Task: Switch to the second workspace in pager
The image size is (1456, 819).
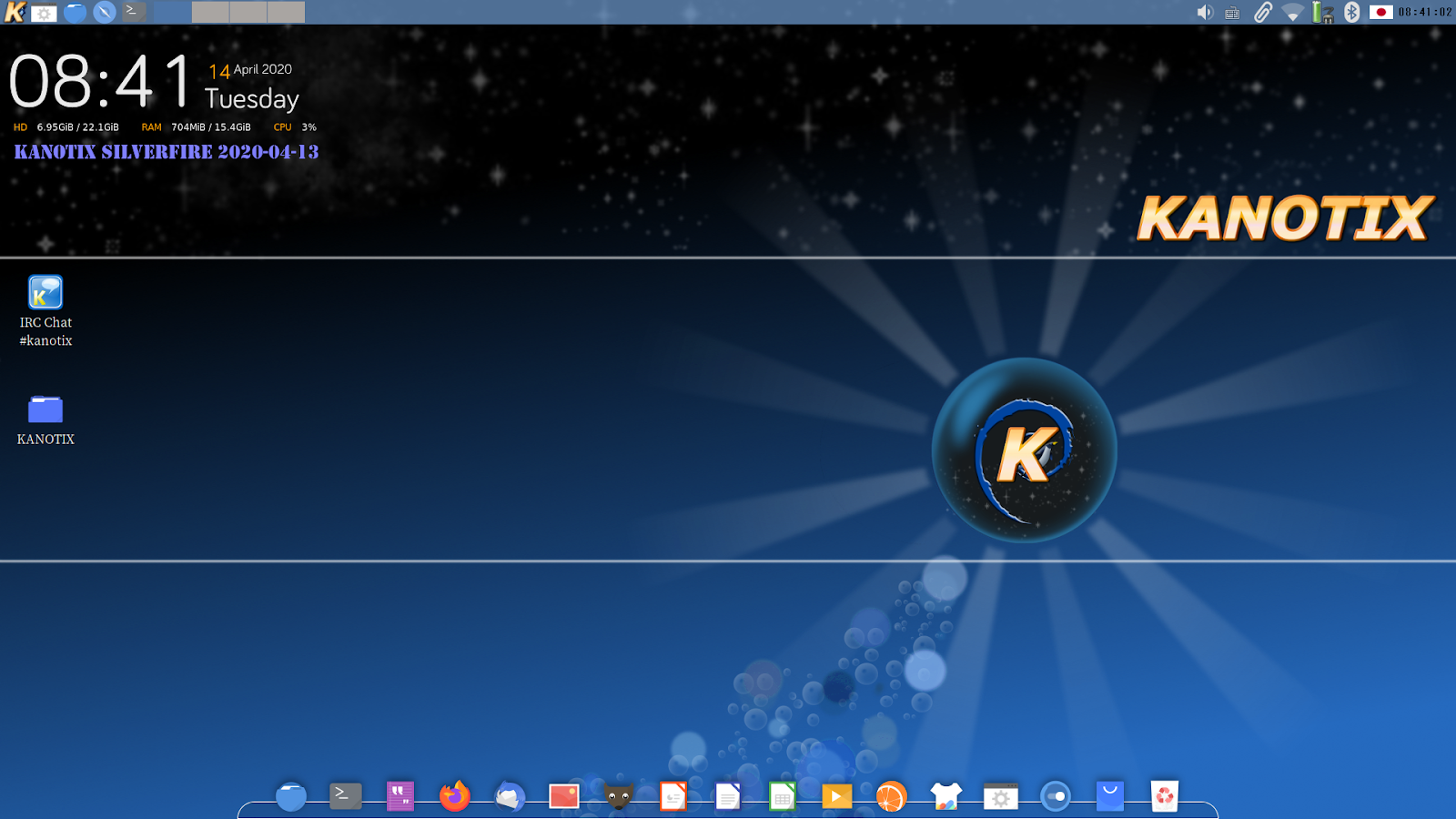Action: [x=210, y=12]
